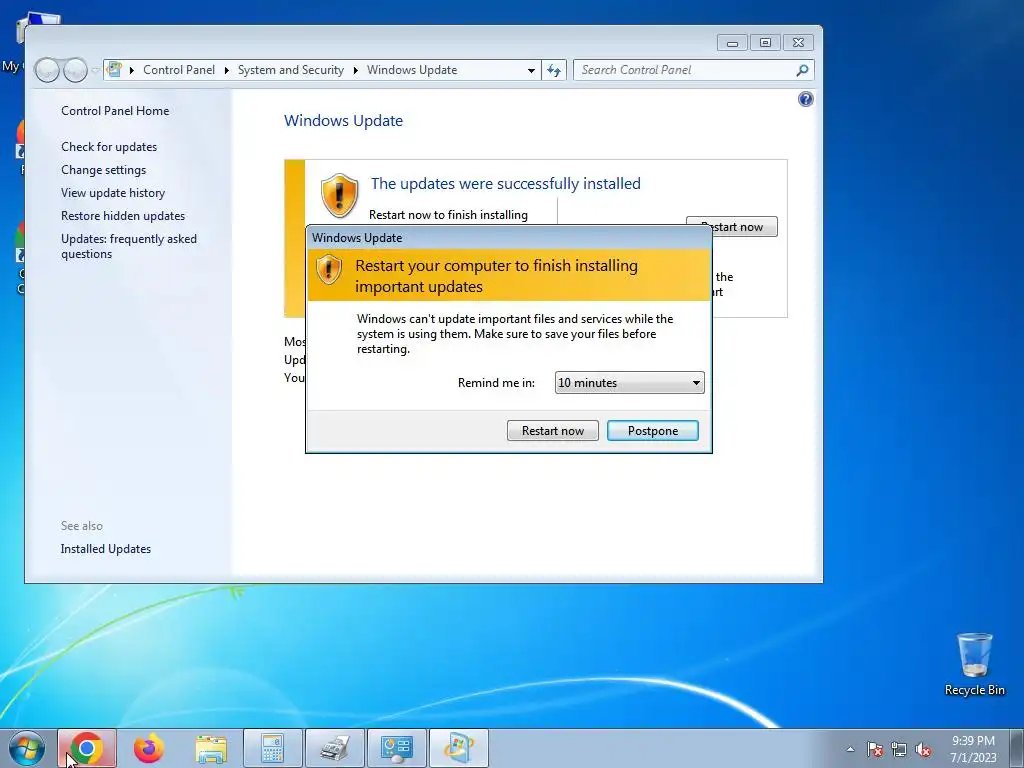1024x768 pixels.
Task: Launch Google Chrome from the taskbar
Action: tap(87, 748)
